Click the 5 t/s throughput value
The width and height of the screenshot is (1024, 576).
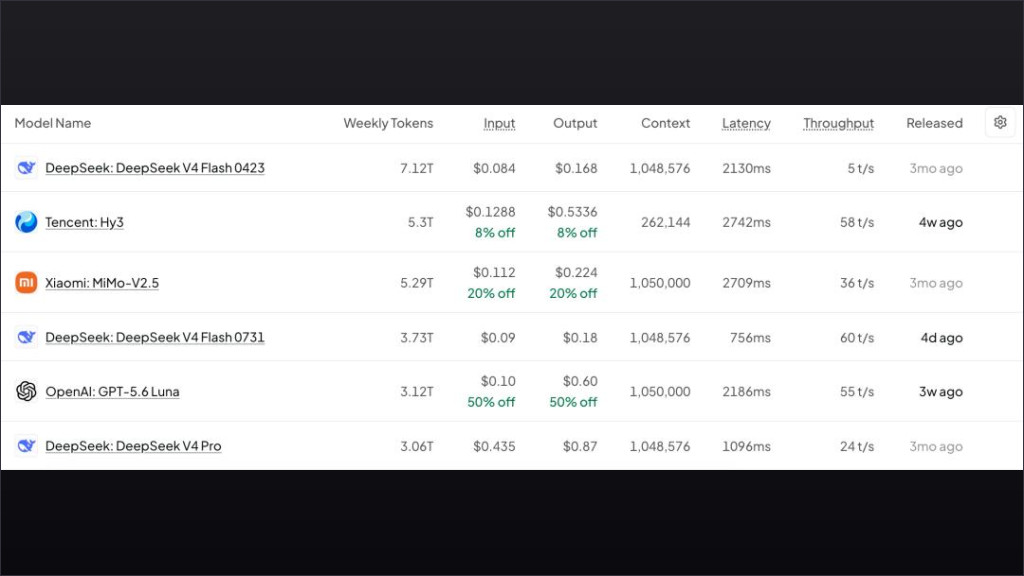(861, 168)
